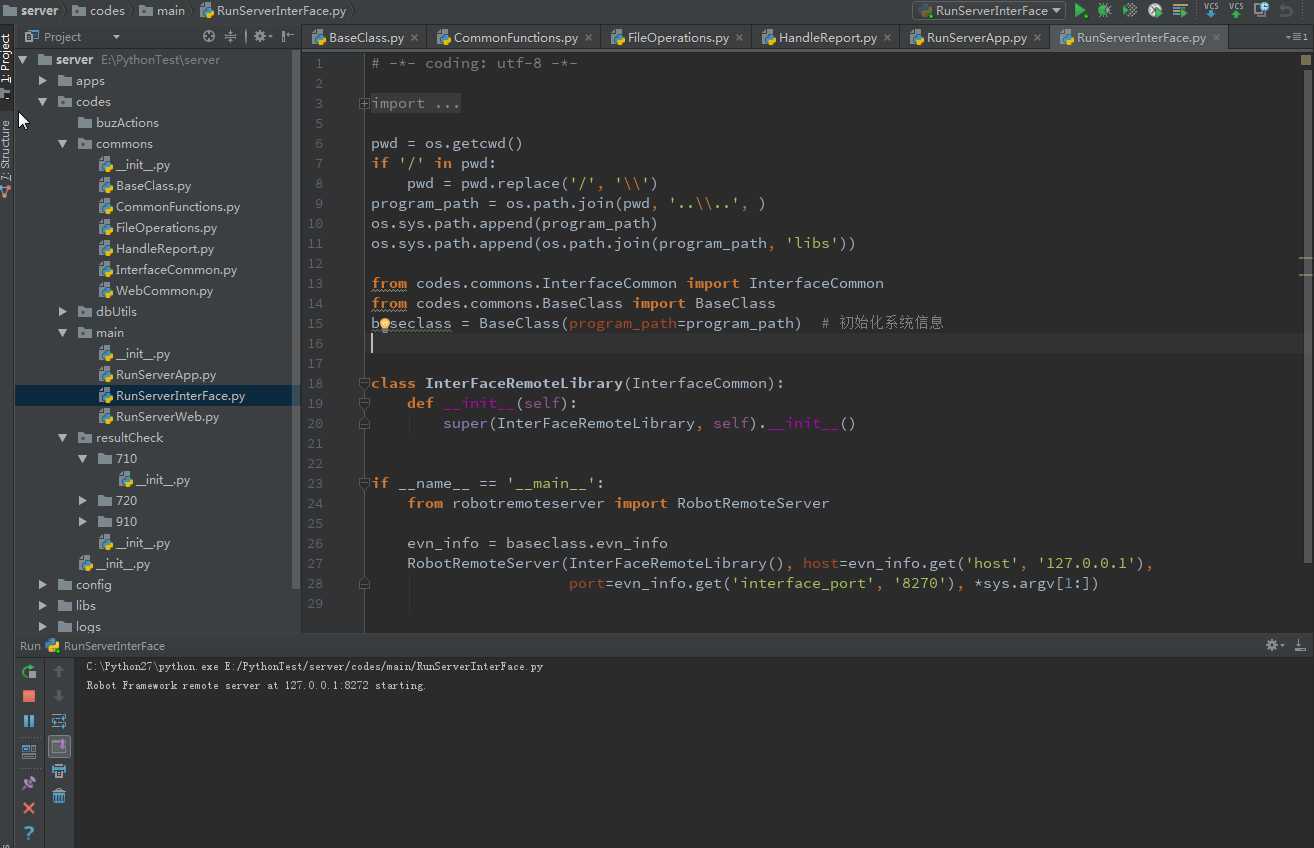The image size is (1314, 848).
Task: Toggle pause output in Run panel
Action: [29, 721]
